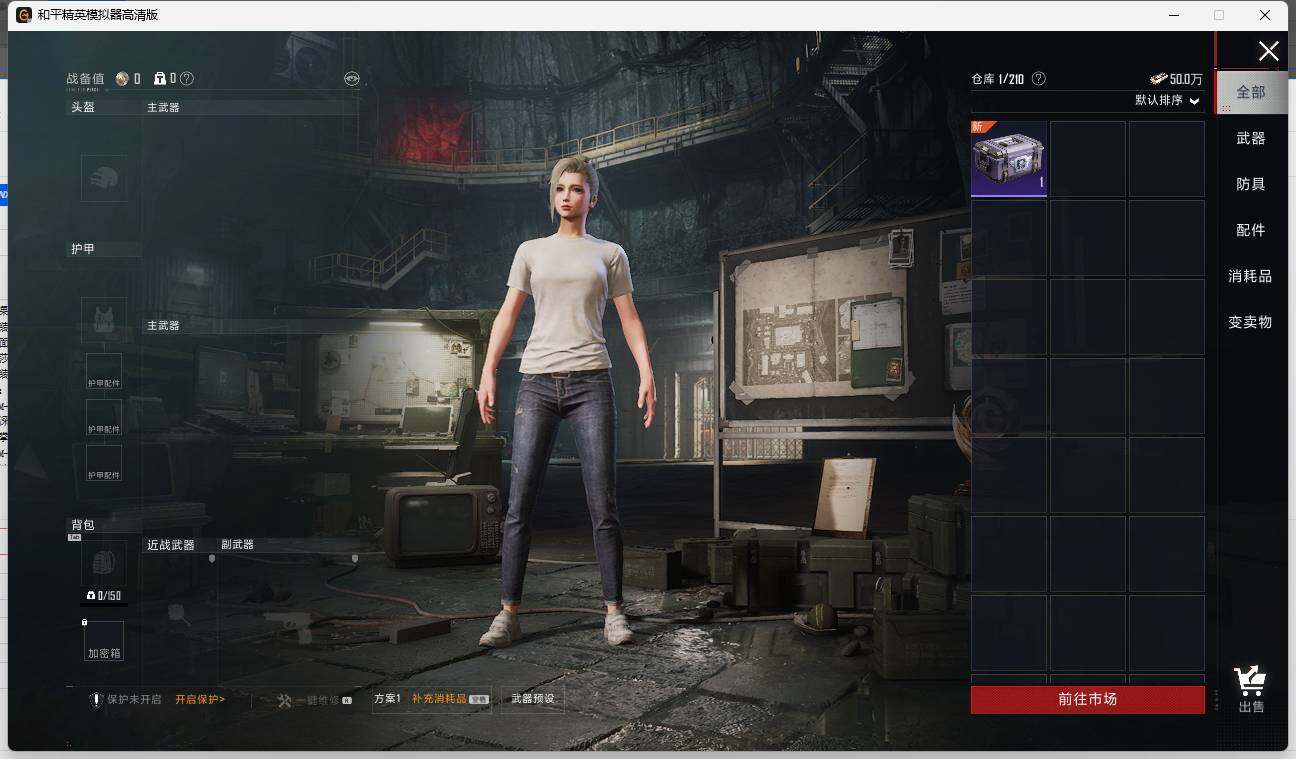This screenshot has width=1296, height=759.
Task: Click the emulator app logo in title bar
Action: click(24, 15)
